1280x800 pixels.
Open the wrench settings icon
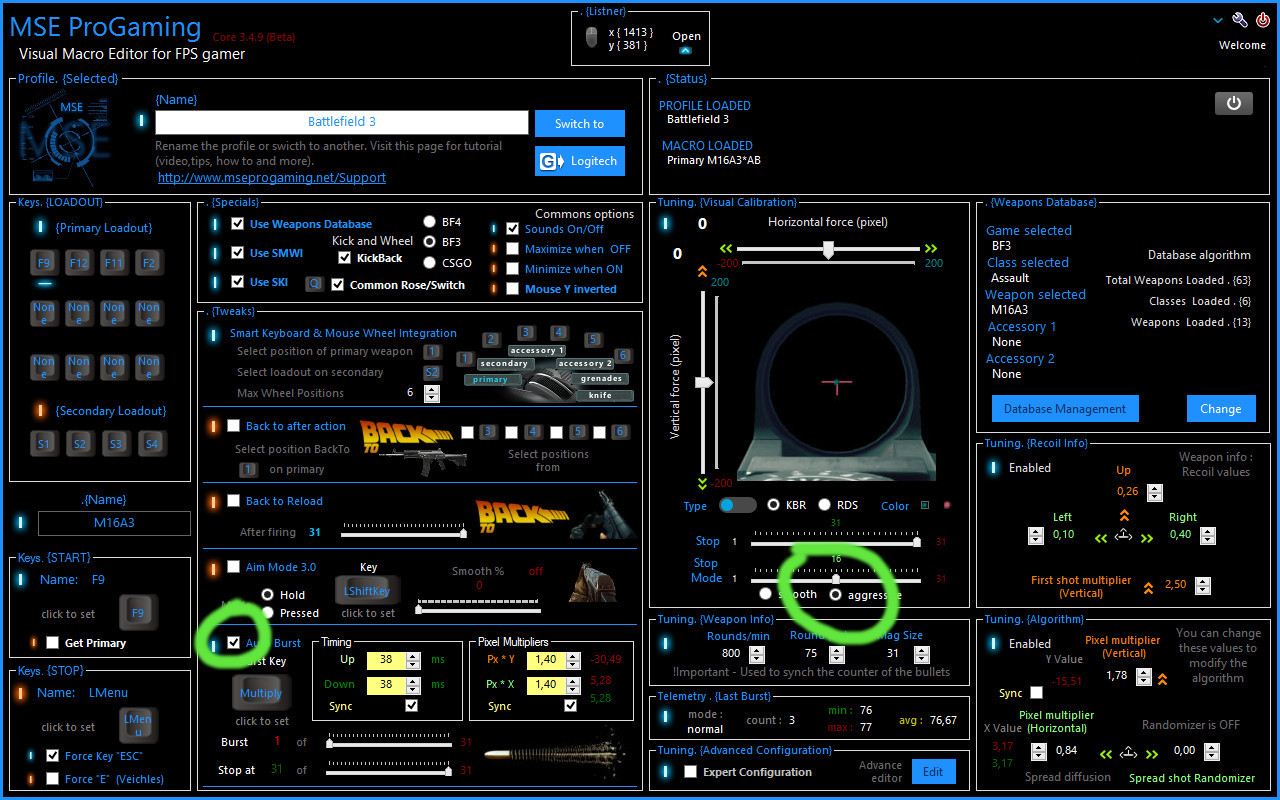(1240, 20)
